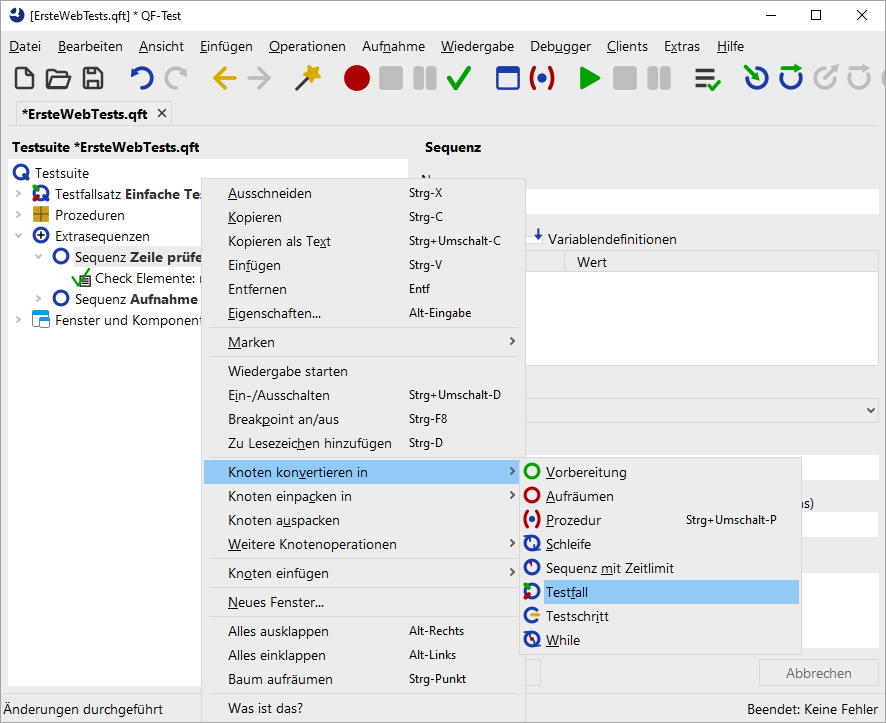Close the ErsteWebTests.qft tab
The width and height of the screenshot is (886, 723).
pos(162,114)
